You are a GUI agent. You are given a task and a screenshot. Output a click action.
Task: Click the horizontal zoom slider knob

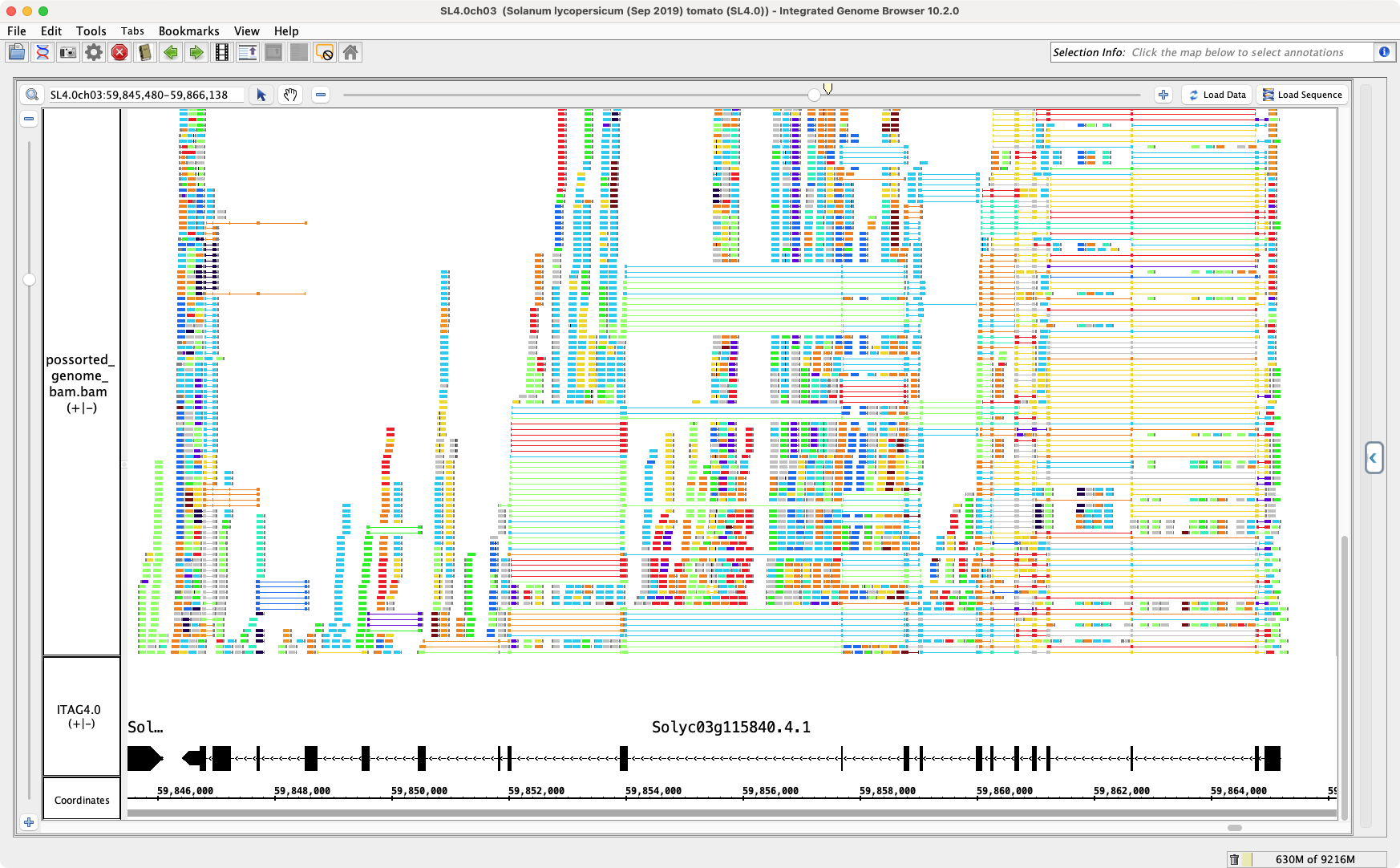[814, 95]
